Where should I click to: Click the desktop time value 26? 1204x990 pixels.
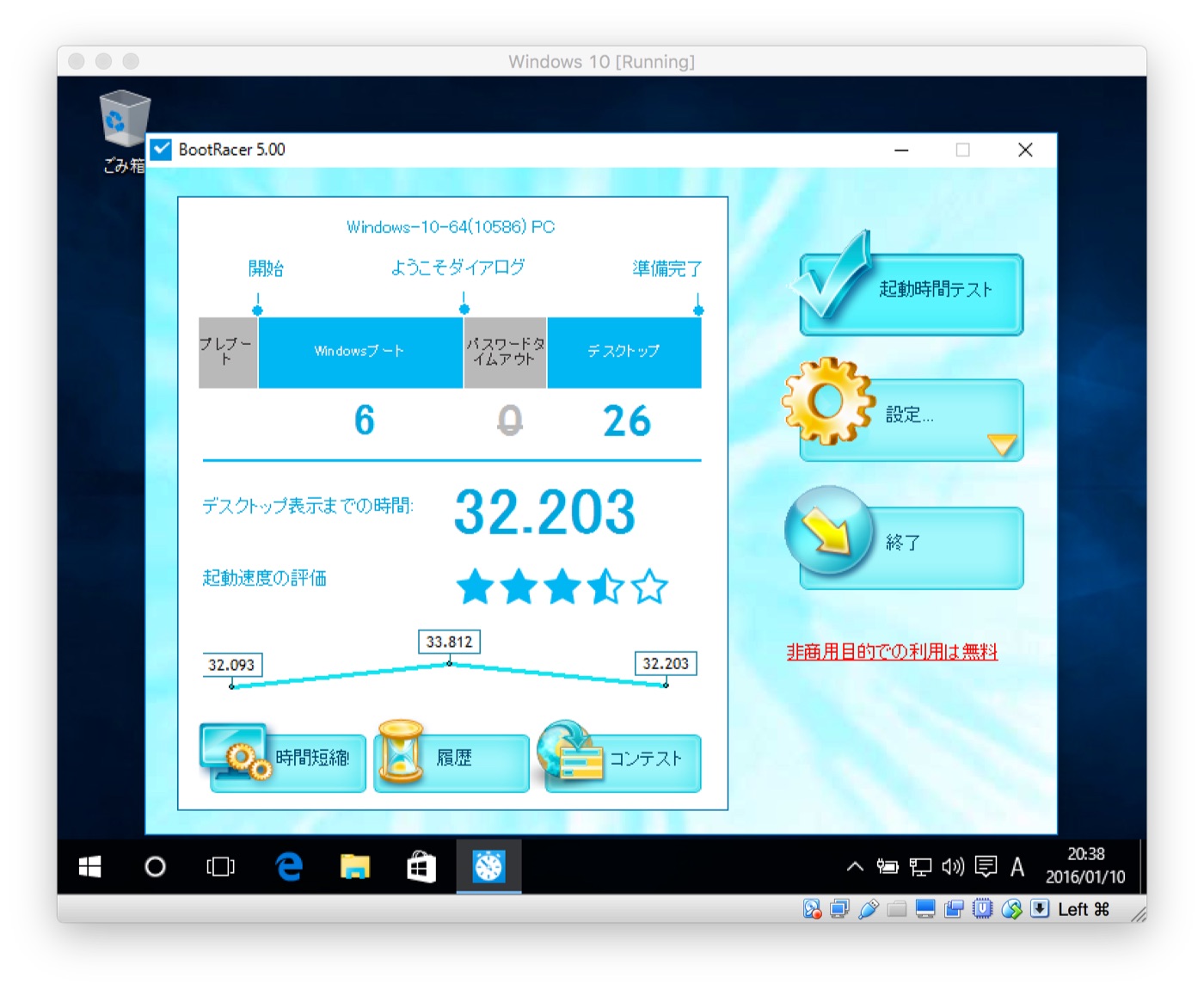(x=627, y=421)
